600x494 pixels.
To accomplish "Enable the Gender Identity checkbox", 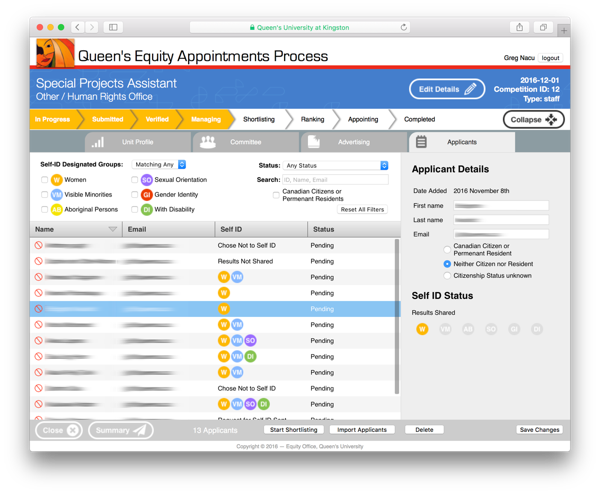I will (x=134, y=194).
